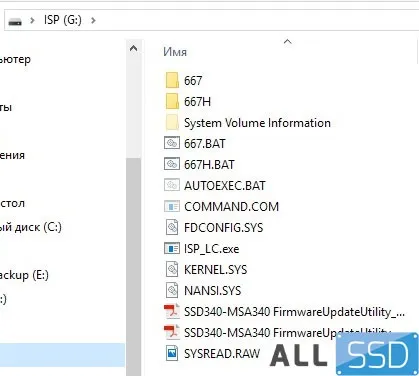Click the COMMAND.COM application icon
The width and height of the screenshot is (419, 376).
(172, 207)
